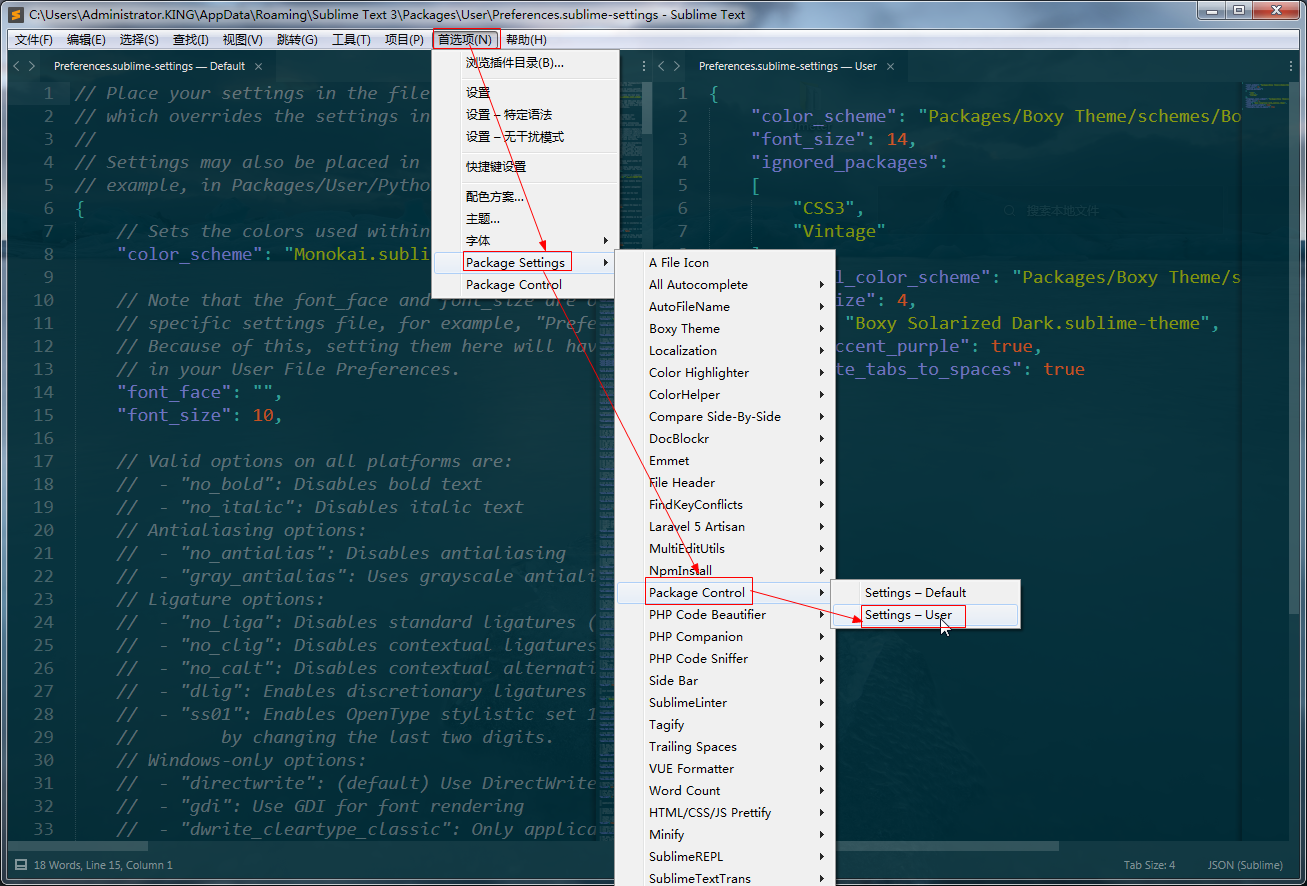
Task: Open the 工具(T) menu
Action: tap(351, 40)
